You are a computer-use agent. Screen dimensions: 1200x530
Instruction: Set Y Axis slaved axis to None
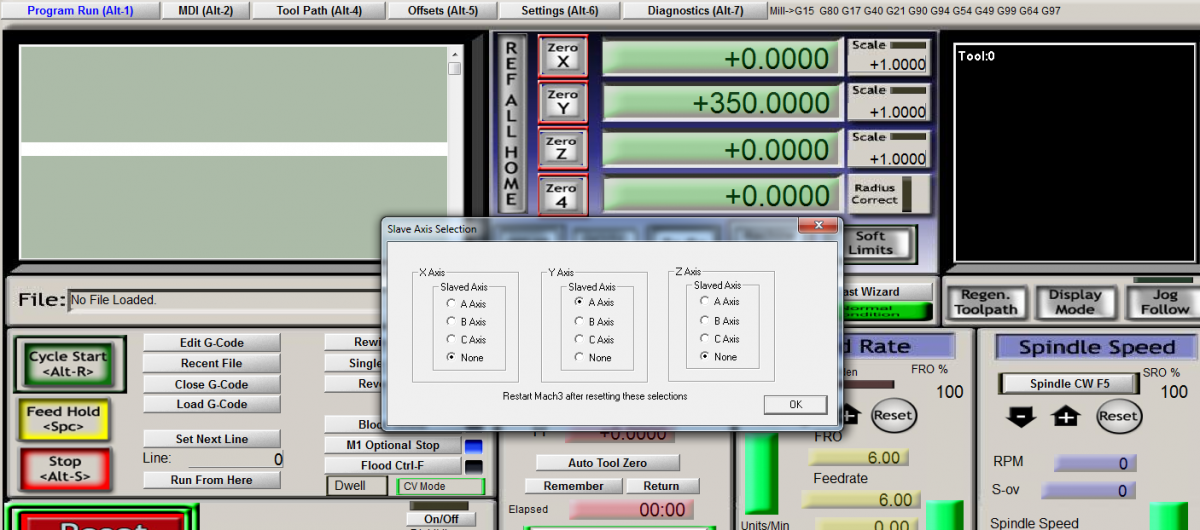pos(580,357)
